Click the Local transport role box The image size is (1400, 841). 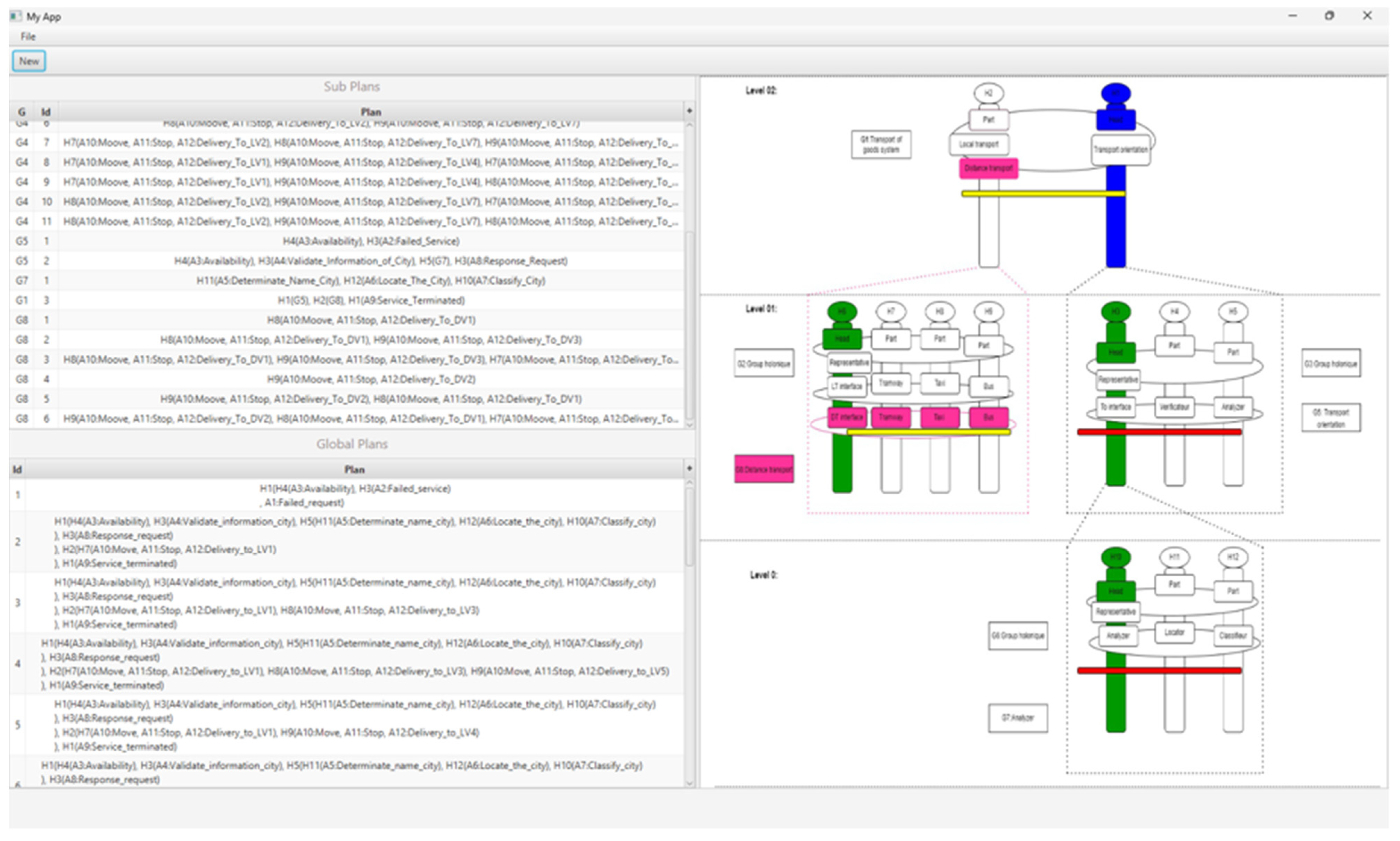(x=979, y=144)
